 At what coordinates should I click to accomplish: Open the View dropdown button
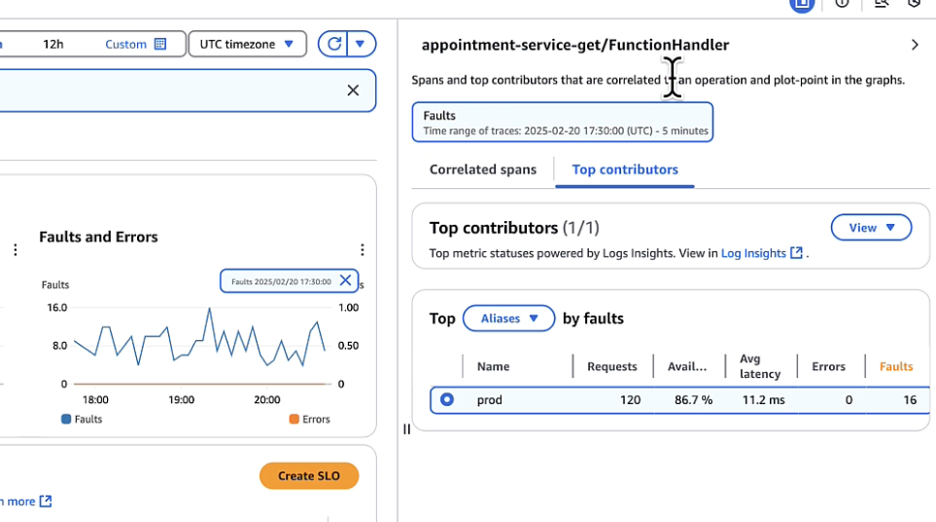tap(871, 228)
